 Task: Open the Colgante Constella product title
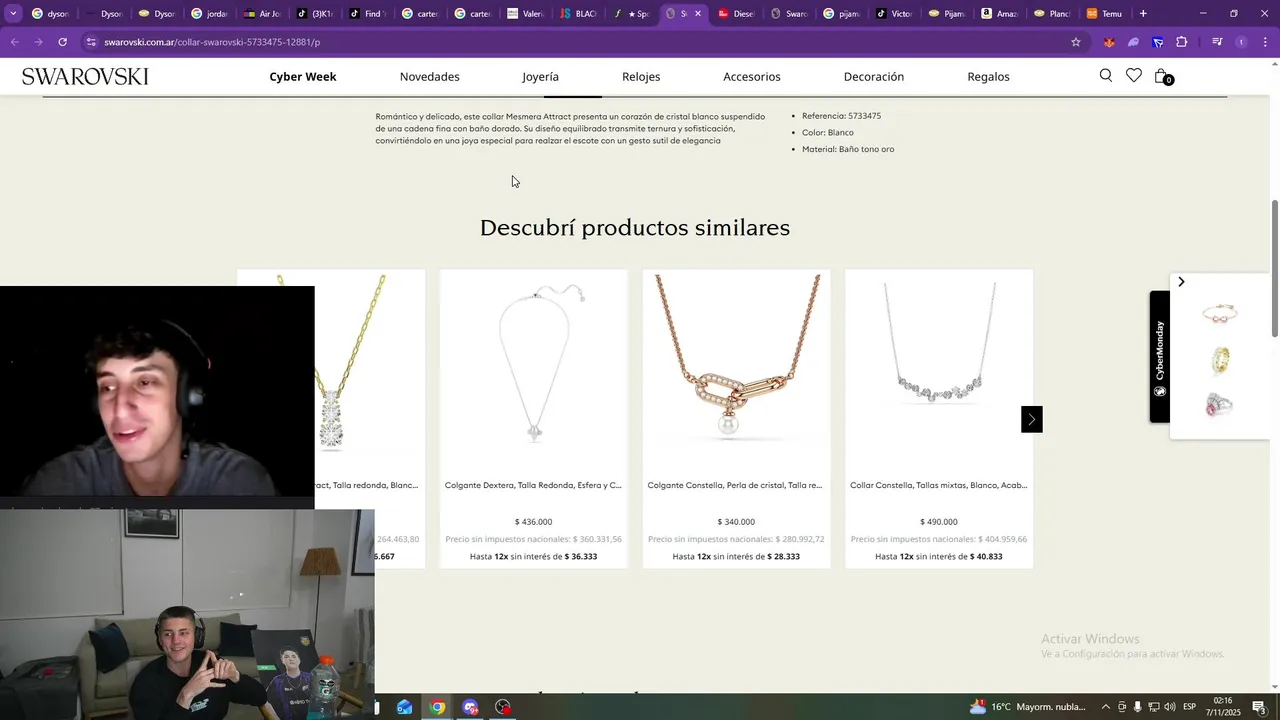[x=735, y=485]
